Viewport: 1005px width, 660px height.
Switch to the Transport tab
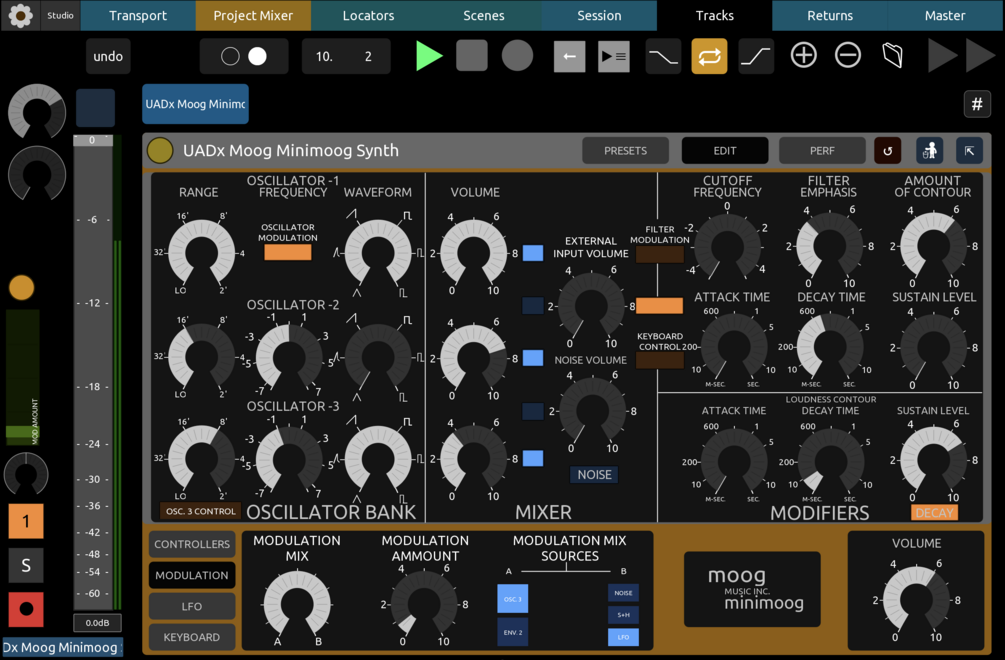point(138,15)
